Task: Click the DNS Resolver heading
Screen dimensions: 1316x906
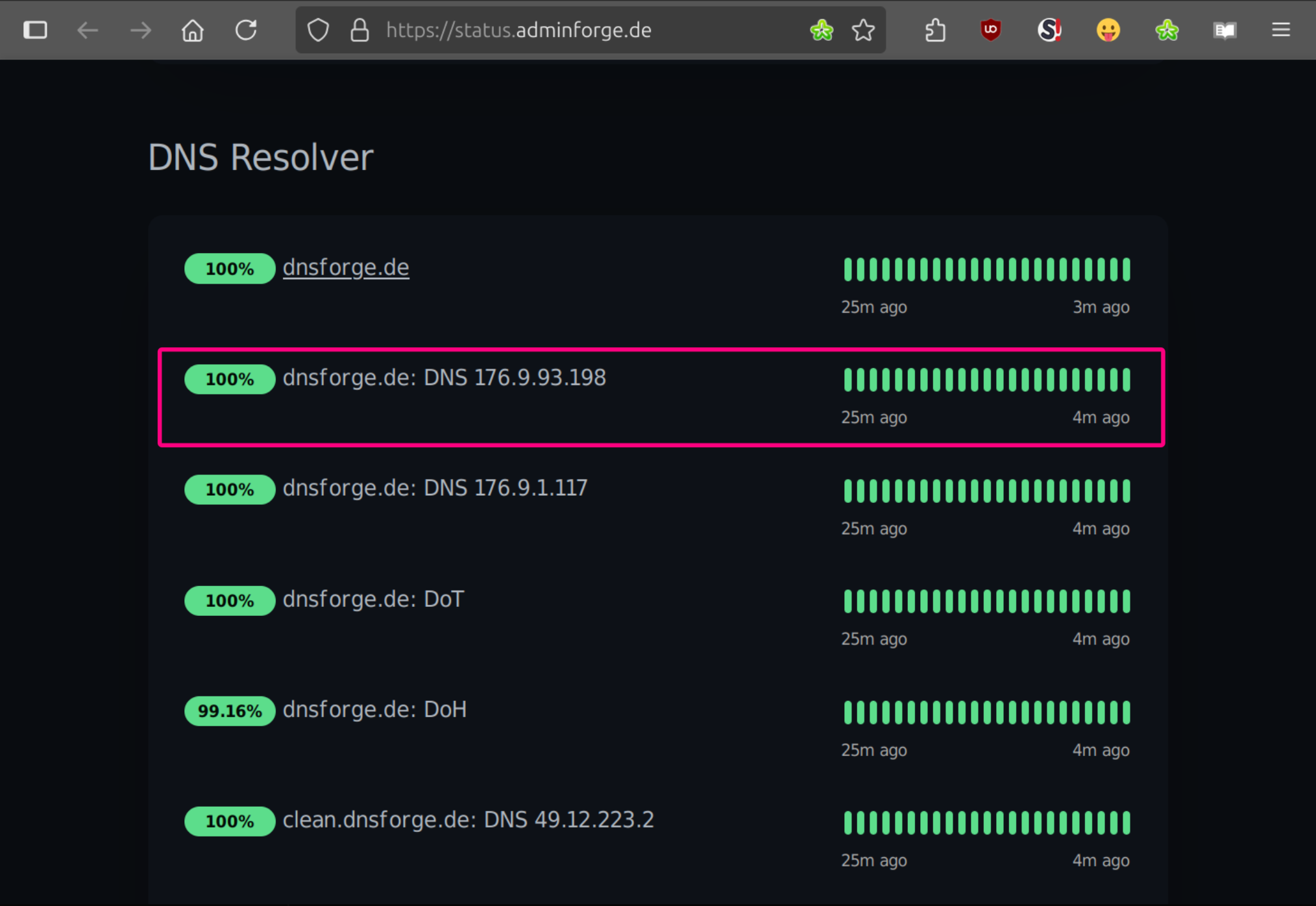Action: [x=261, y=158]
